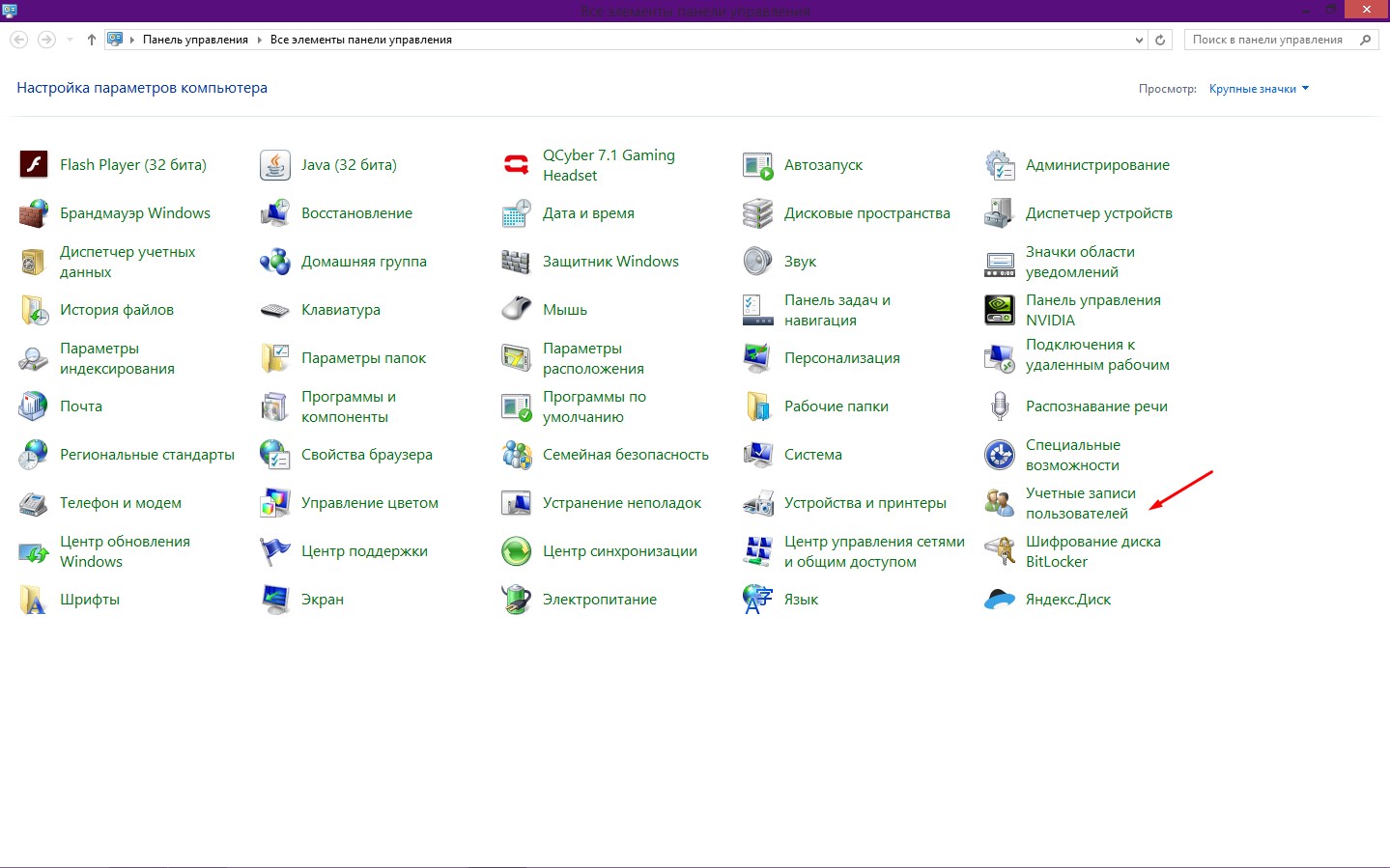Open the Центр синхронизации green icon
1390x868 pixels.
(x=517, y=551)
